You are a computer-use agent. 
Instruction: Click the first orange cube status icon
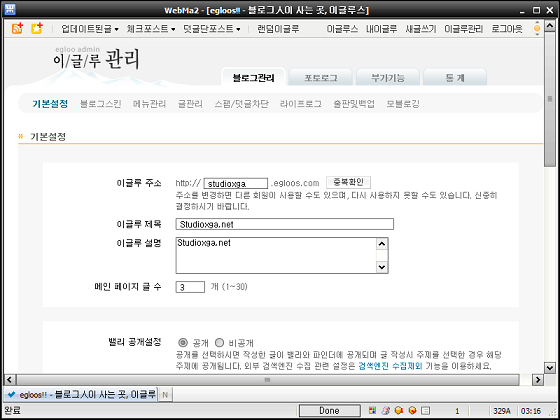click(x=399, y=410)
